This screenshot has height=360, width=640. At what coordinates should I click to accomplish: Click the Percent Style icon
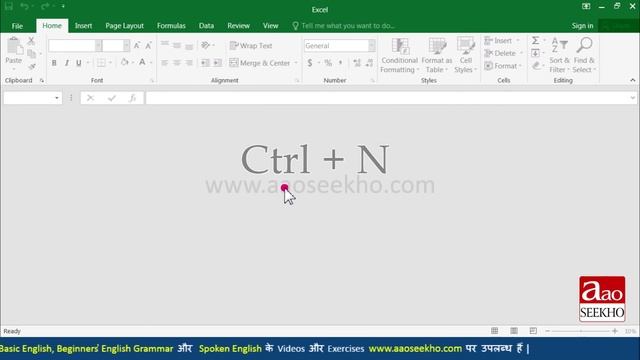coord(328,63)
